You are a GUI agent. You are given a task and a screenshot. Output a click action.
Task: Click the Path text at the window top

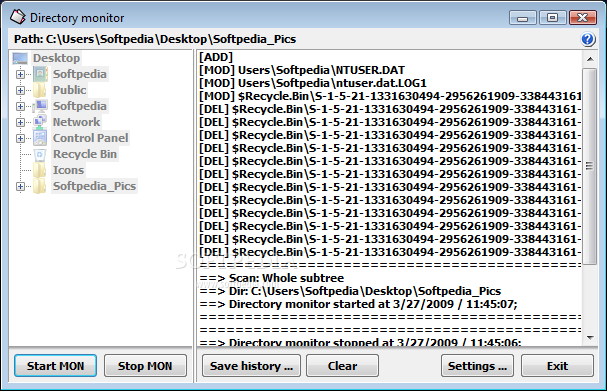155,39
